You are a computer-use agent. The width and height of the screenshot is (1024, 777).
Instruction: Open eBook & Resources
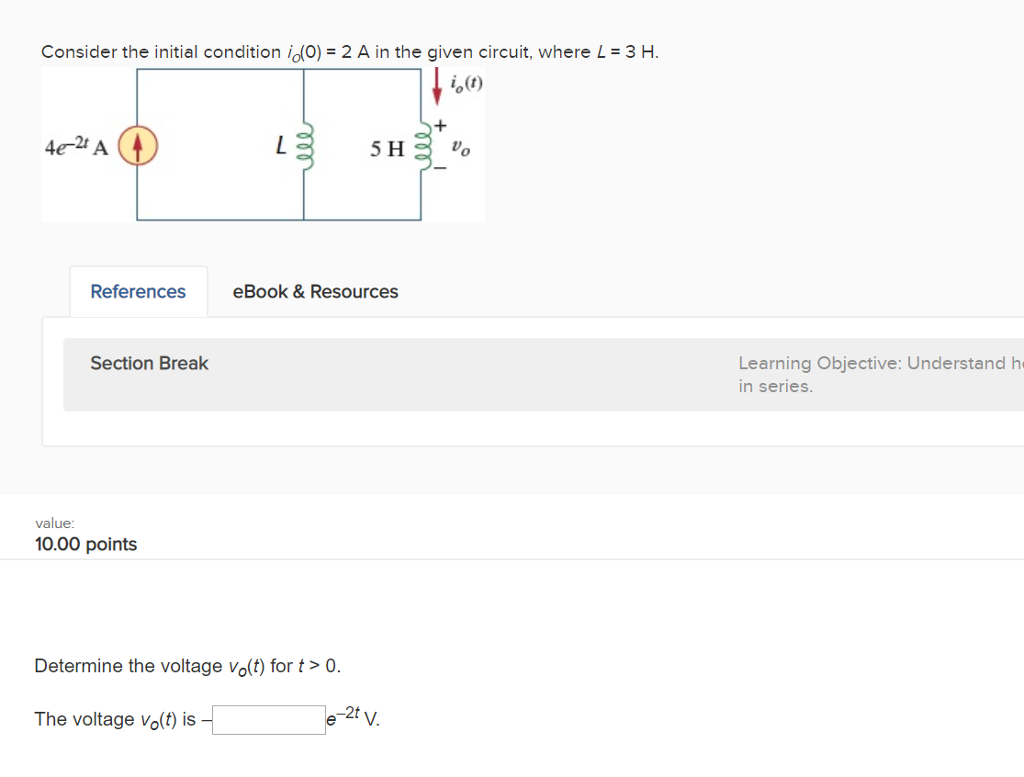315,291
